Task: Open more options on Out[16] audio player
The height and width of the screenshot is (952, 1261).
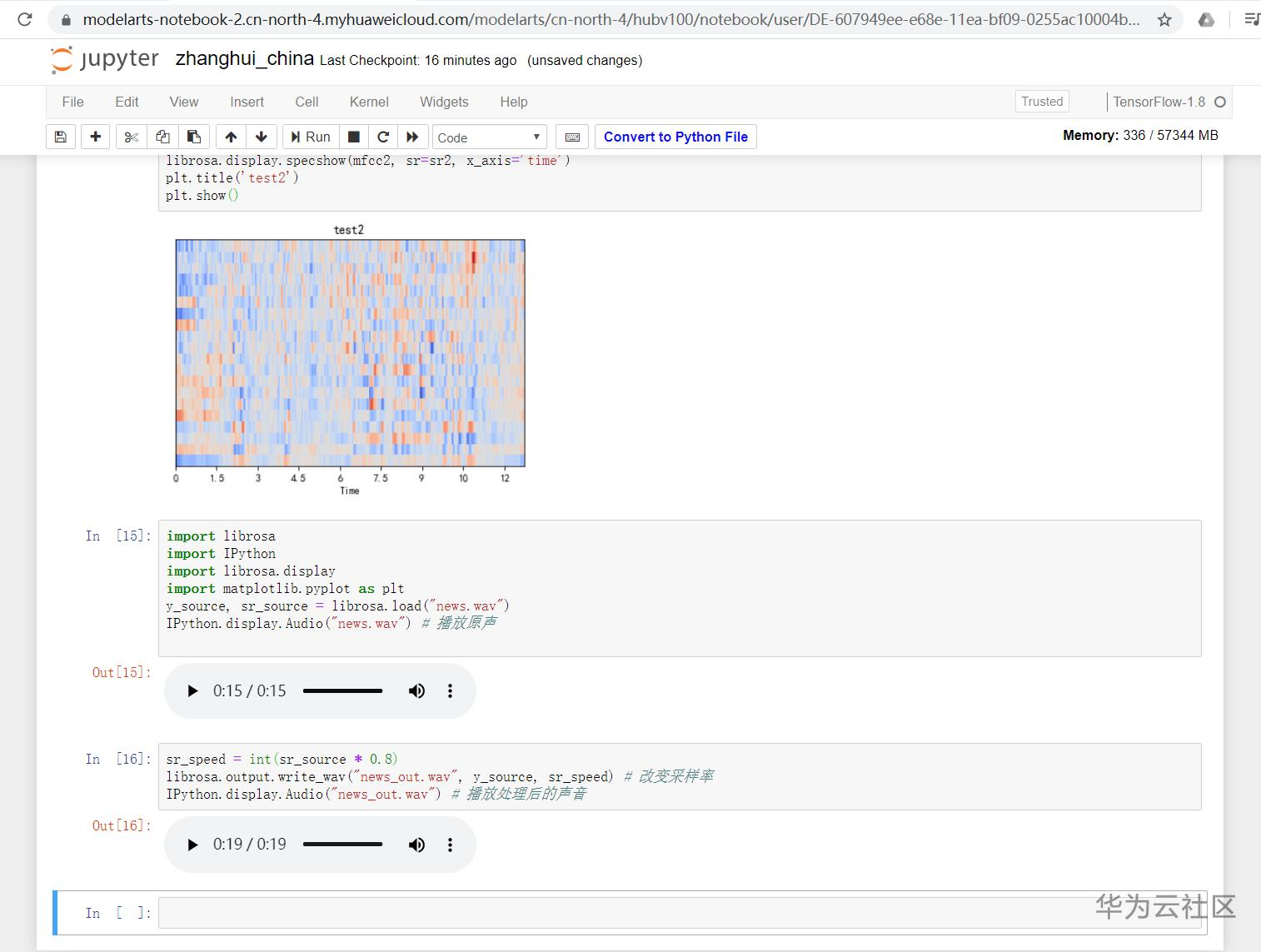Action: (450, 844)
